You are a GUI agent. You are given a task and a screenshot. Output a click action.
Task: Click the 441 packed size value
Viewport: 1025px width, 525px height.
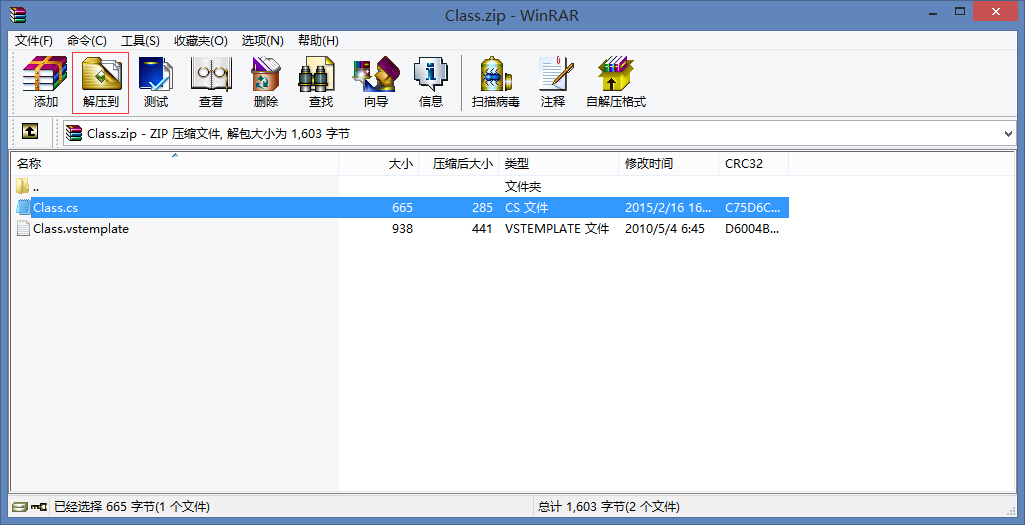[x=482, y=229]
